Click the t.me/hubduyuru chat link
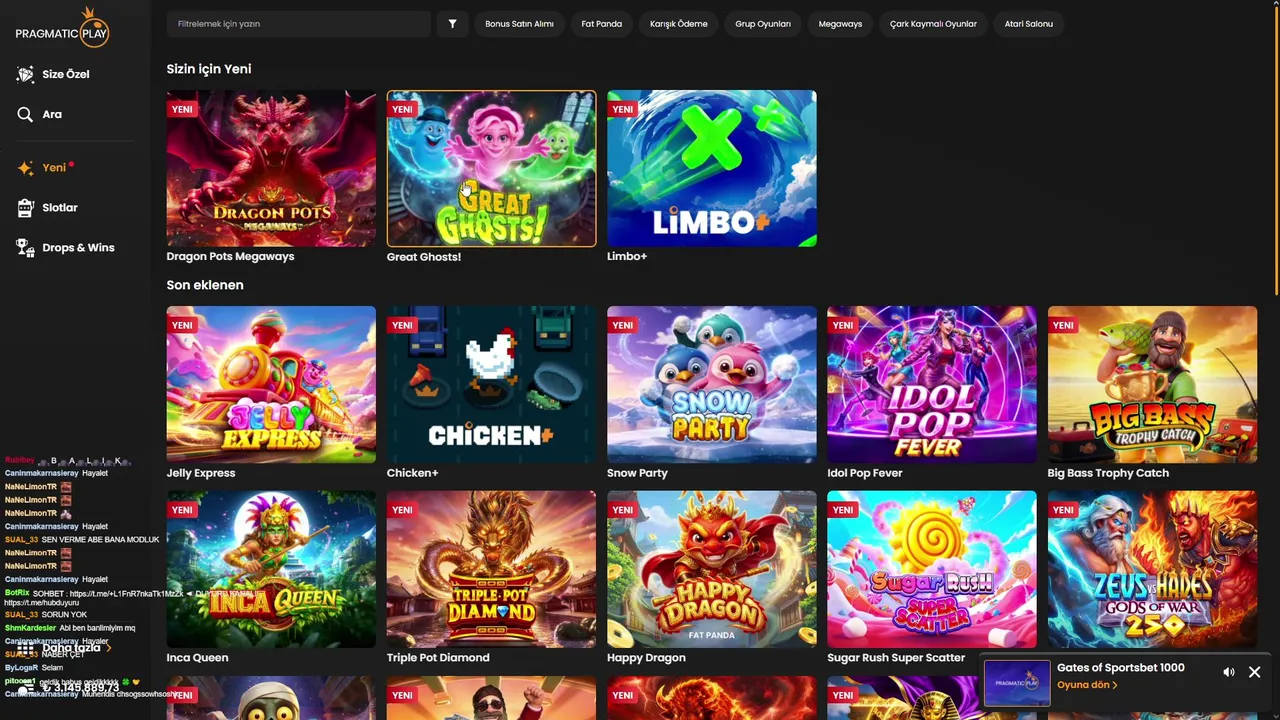The image size is (1280, 720). click(x=42, y=603)
